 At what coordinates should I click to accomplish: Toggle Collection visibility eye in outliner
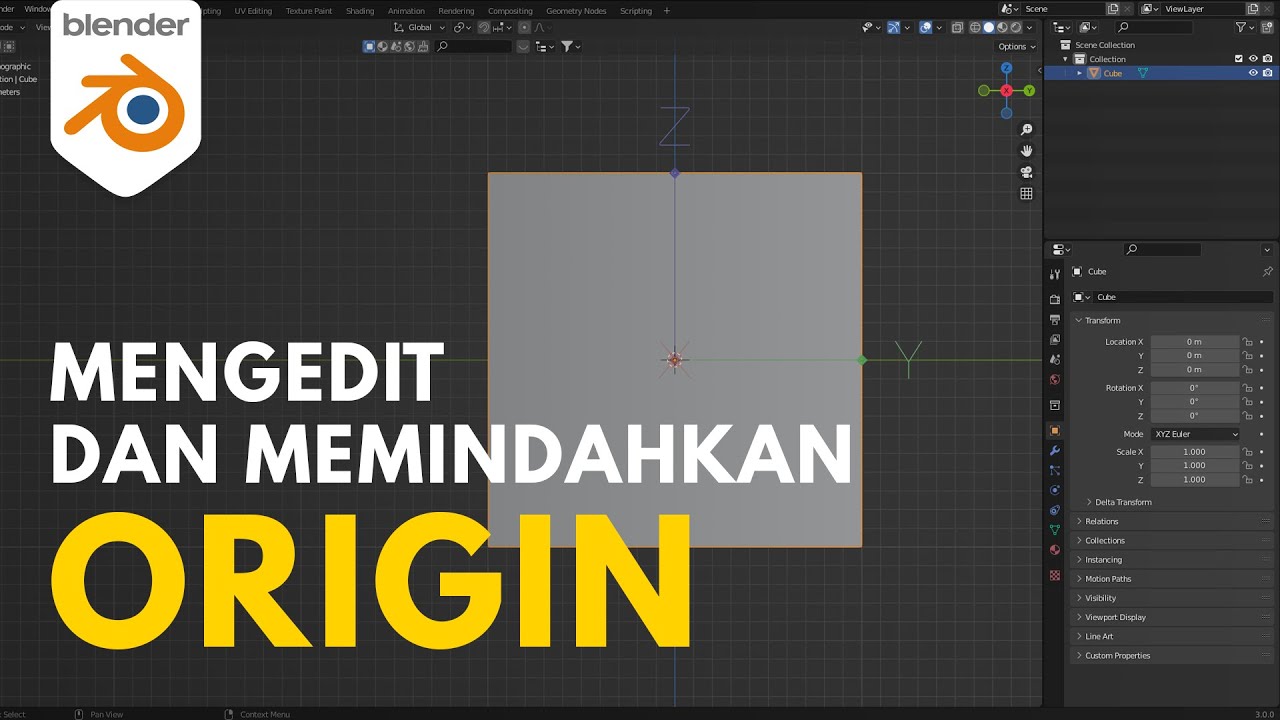pyautogui.click(x=1253, y=59)
